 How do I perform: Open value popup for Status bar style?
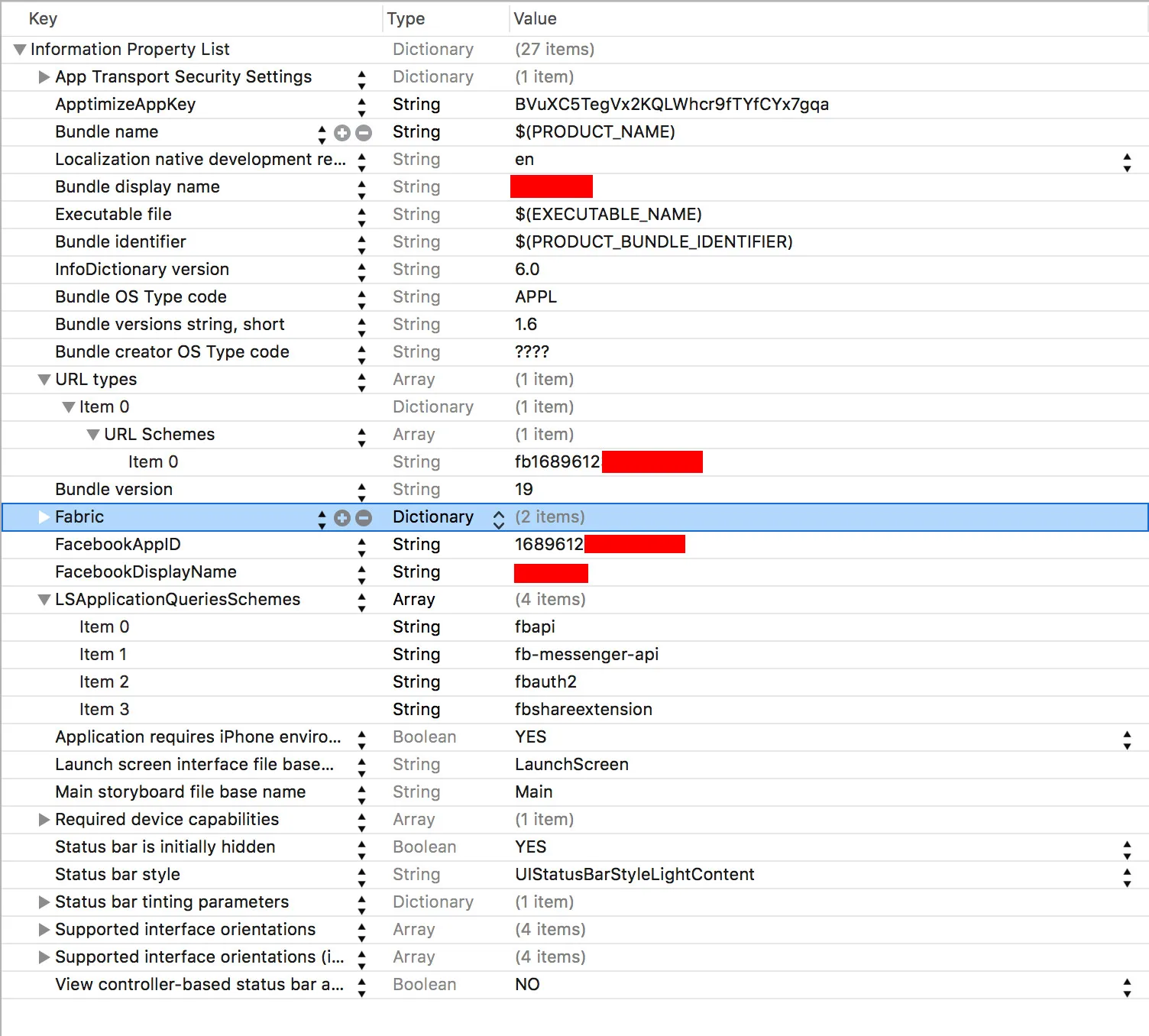tap(1127, 877)
